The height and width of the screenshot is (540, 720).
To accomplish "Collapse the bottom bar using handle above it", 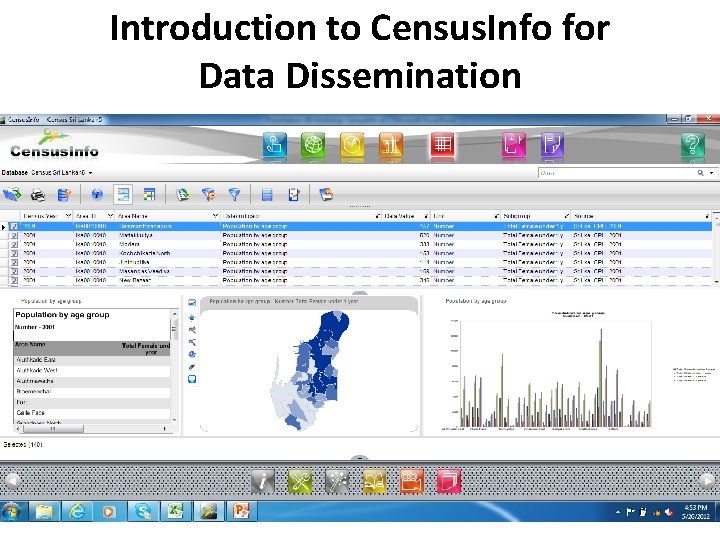I will coord(360,458).
